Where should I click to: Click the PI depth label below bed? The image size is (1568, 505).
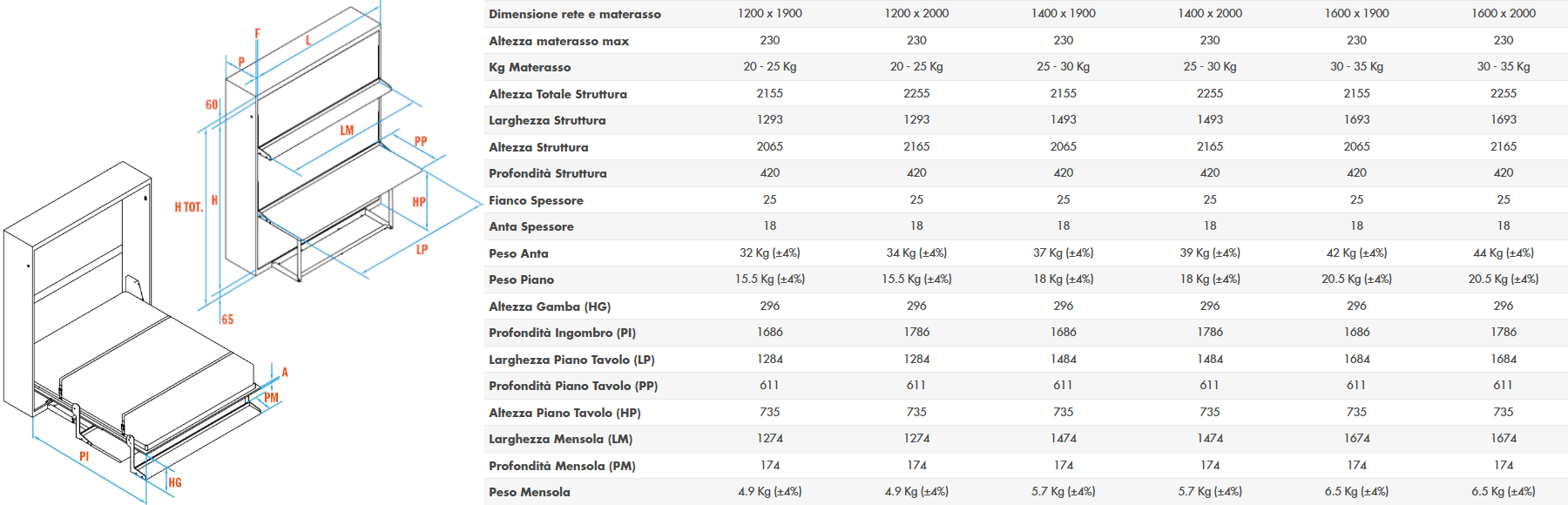84,456
